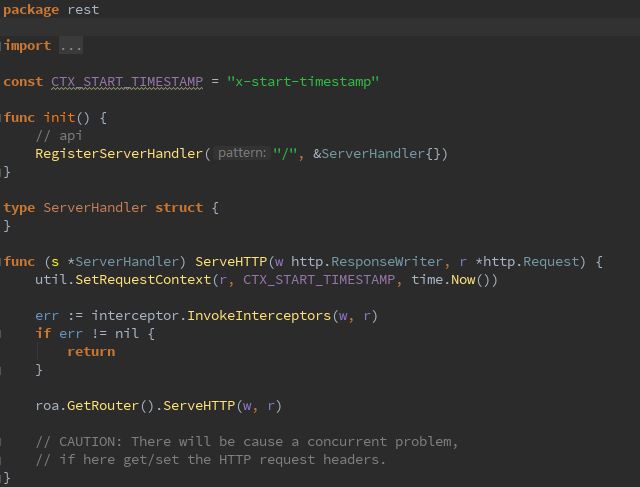Expand the folded import "..." block

tap(71, 46)
